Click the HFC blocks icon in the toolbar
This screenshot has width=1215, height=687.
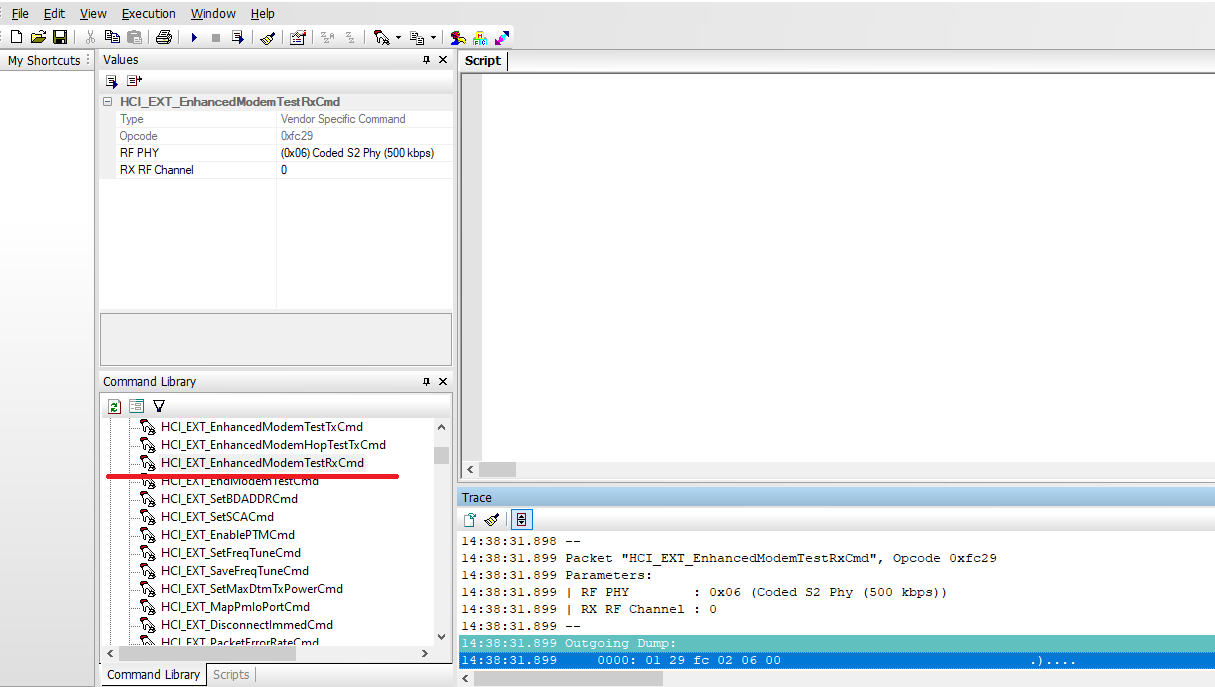pos(480,37)
